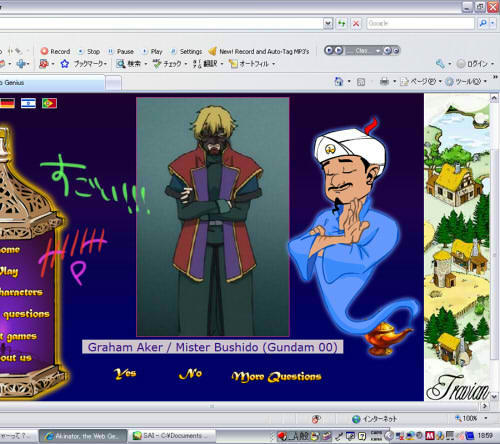
Task: Open the search provider dropdown arrow
Action: click(492, 23)
